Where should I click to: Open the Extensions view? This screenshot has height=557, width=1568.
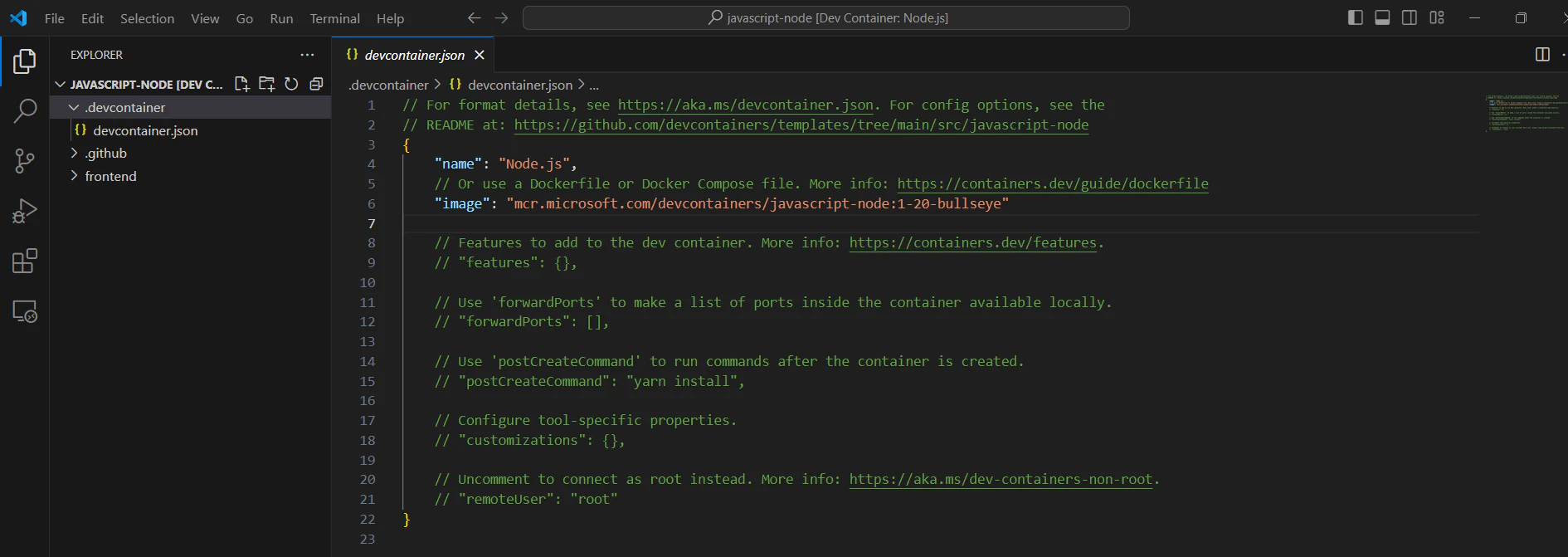point(25,261)
